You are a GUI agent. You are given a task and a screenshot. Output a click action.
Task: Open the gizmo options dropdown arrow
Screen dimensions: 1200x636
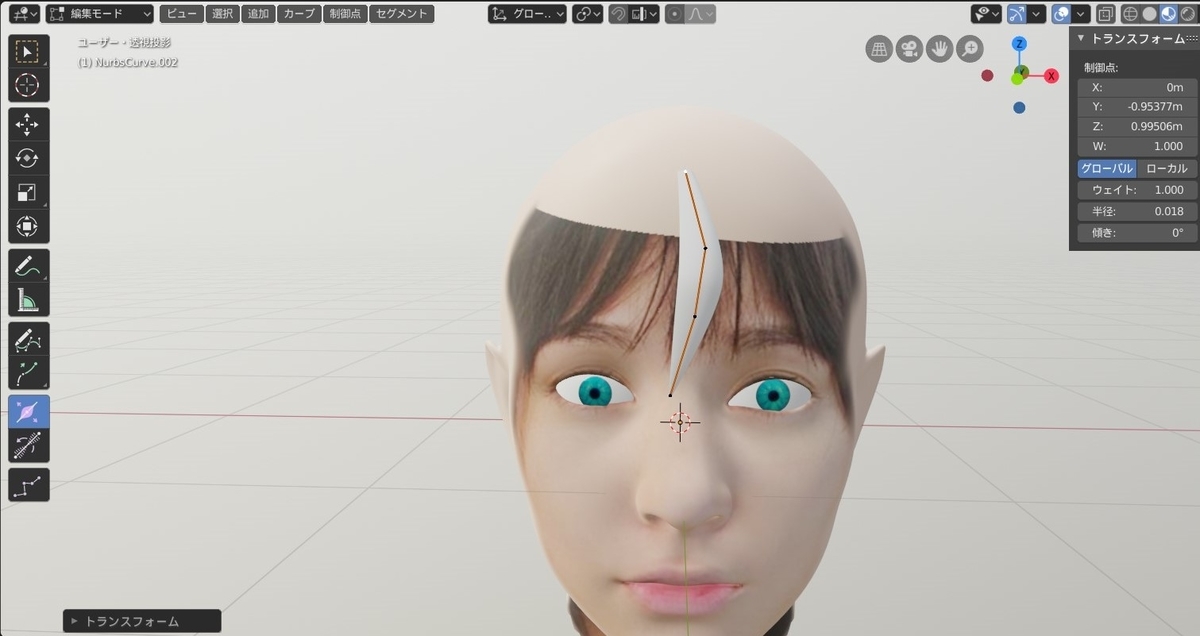pyautogui.click(x=1037, y=14)
